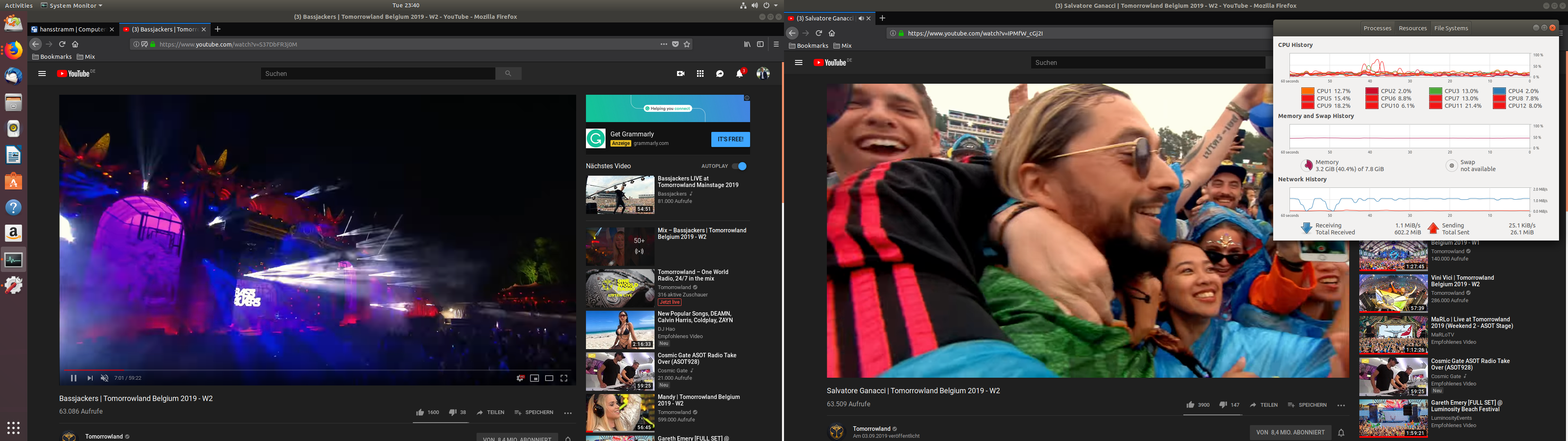Screen dimensions: 1568x441
Task: Expand the more actions menu under Bassjackers video
Action: click(568, 413)
